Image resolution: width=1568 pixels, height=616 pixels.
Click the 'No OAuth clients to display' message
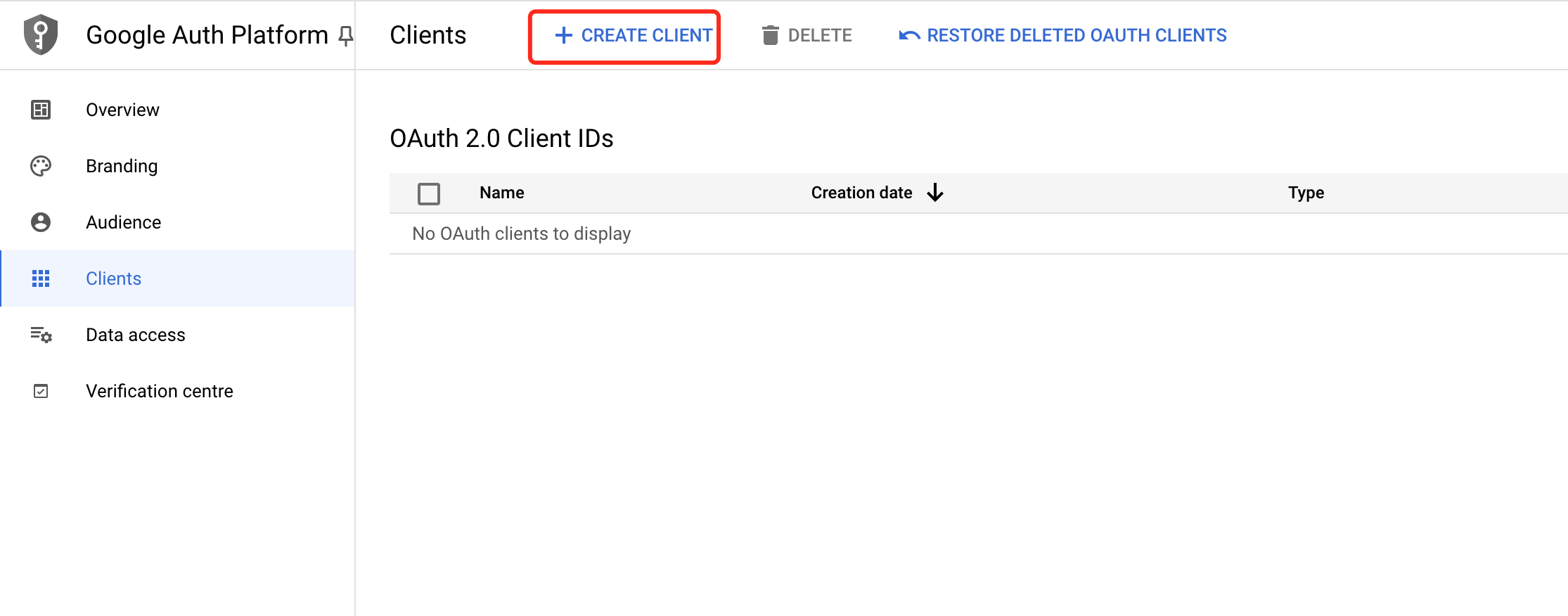point(521,233)
